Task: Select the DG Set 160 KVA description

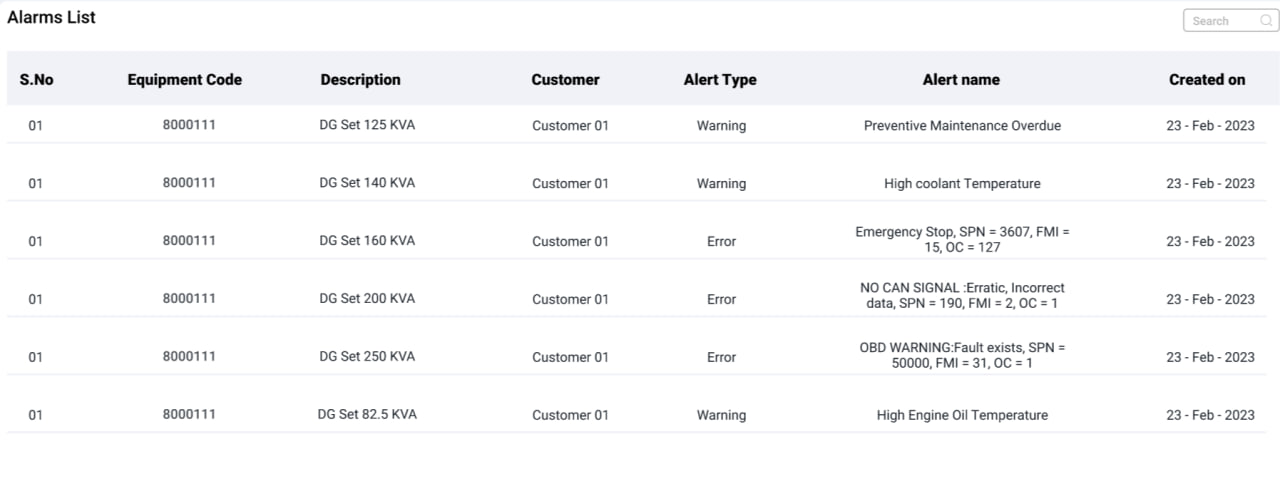Action: click(x=367, y=241)
